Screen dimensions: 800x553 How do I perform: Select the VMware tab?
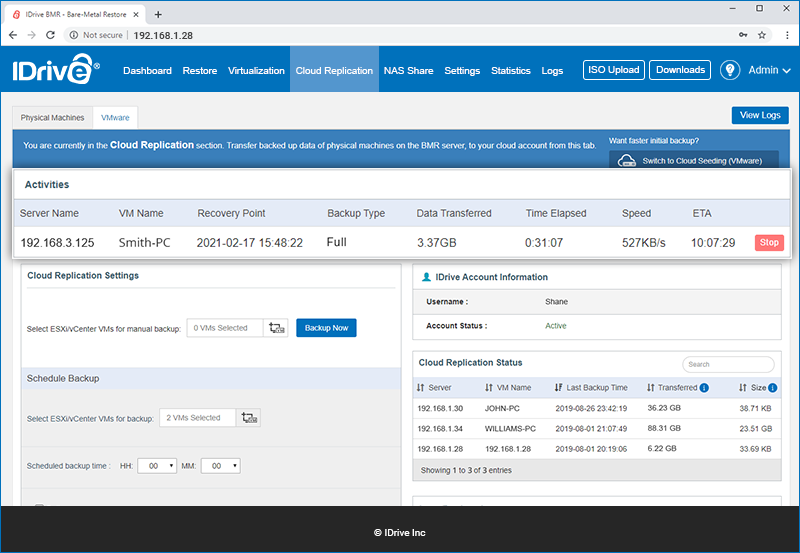(x=115, y=118)
